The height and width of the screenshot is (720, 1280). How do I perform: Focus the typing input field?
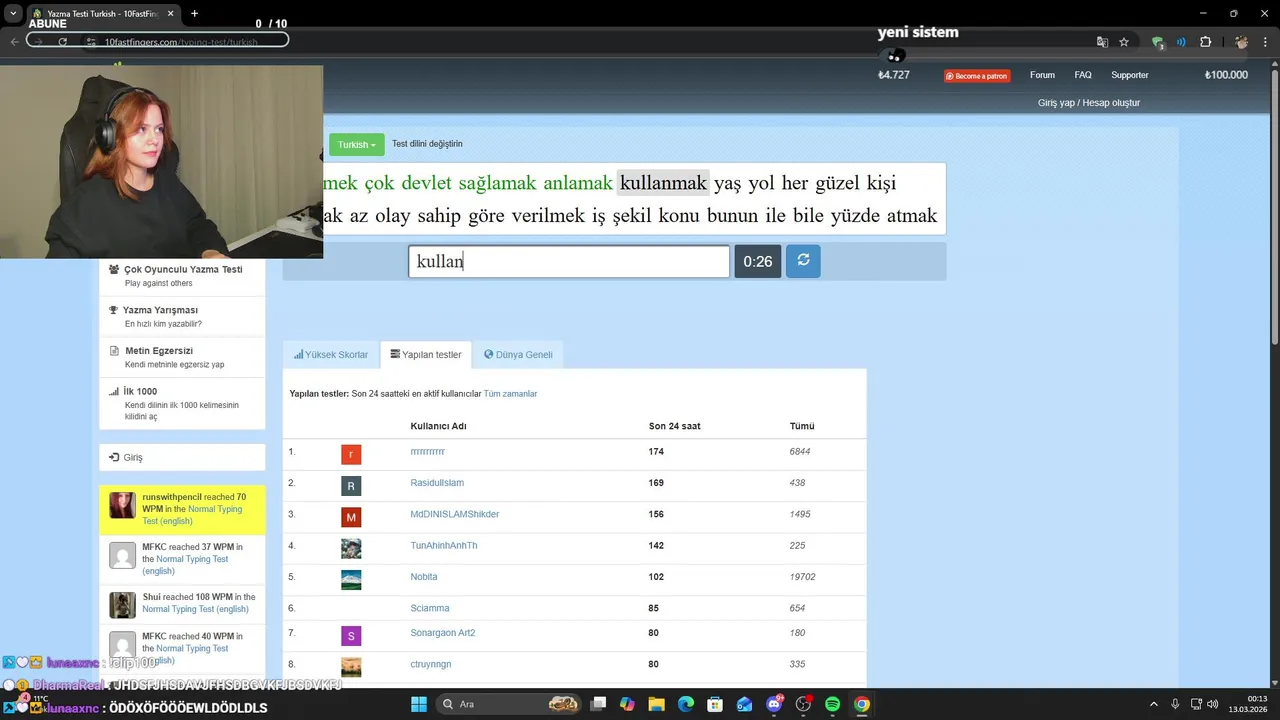click(569, 261)
